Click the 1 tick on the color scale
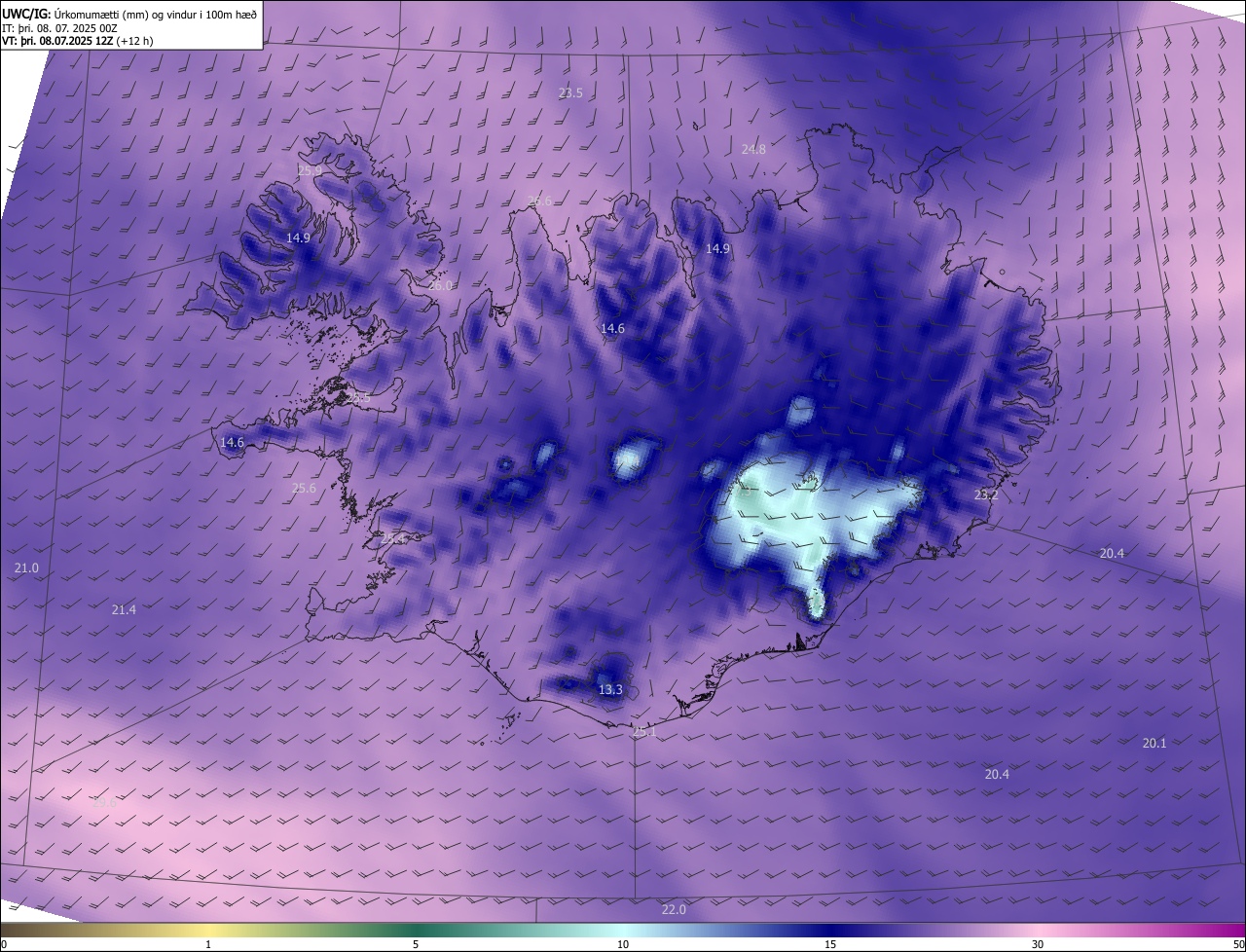Screen dimensions: 1246x952 click(208, 945)
